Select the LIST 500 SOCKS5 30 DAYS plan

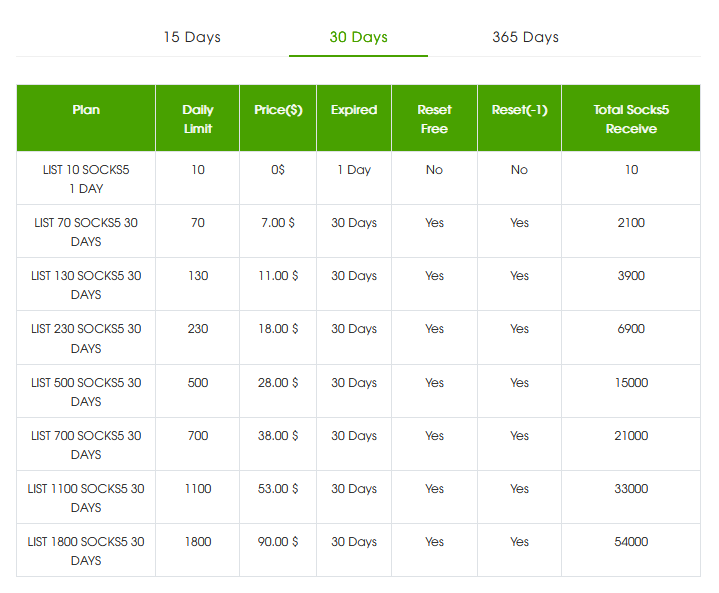pyautogui.click(x=86, y=392)
